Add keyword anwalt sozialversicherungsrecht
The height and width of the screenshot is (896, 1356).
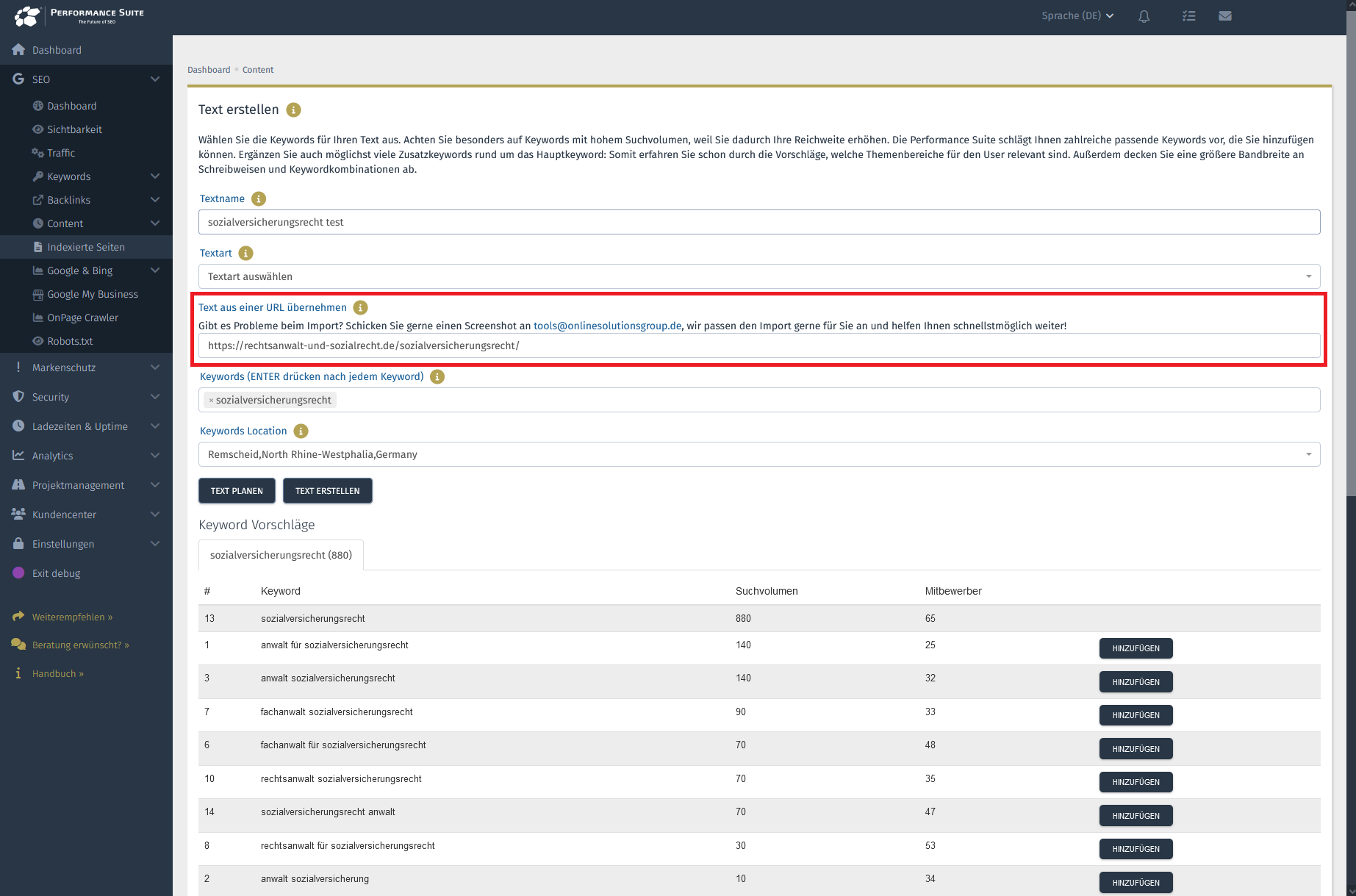tap(1136, 682)
